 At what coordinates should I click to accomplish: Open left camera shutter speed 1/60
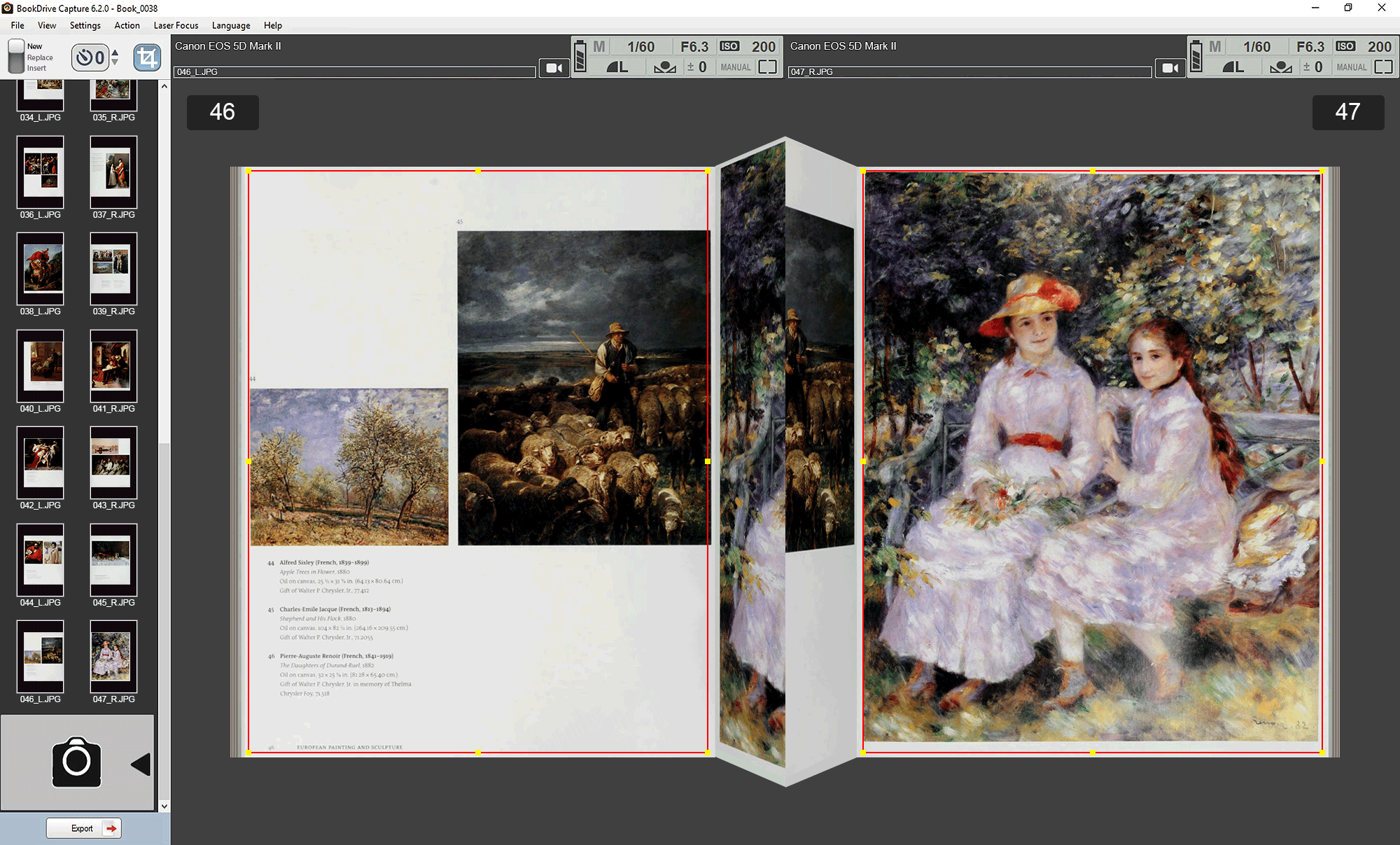click(640, 46)
